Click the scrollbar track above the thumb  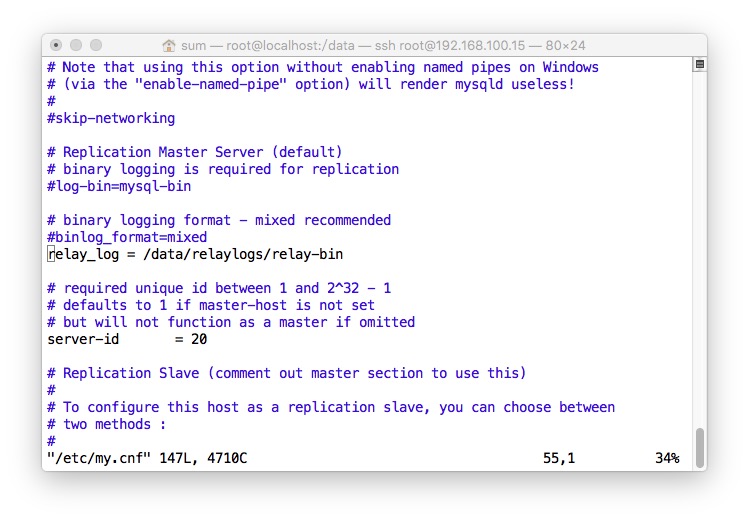(700, 248)
